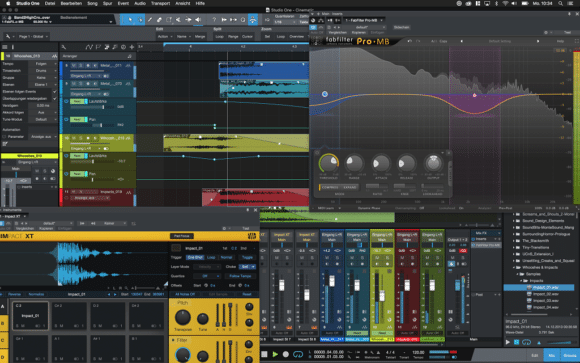Image resolution: width=580 pixels, height=363 pixels.
Task: Toggle the Loop icon in transport bar
Action: 298,354
